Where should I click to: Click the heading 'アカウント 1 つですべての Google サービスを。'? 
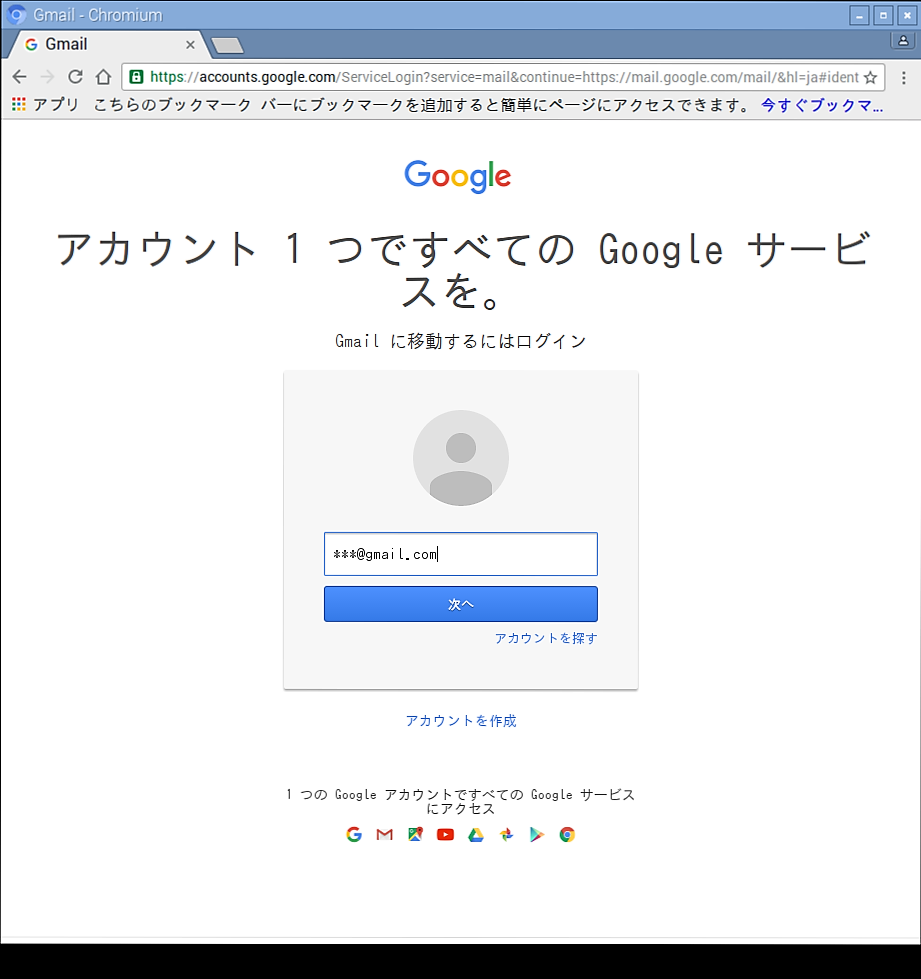point(461,270)
